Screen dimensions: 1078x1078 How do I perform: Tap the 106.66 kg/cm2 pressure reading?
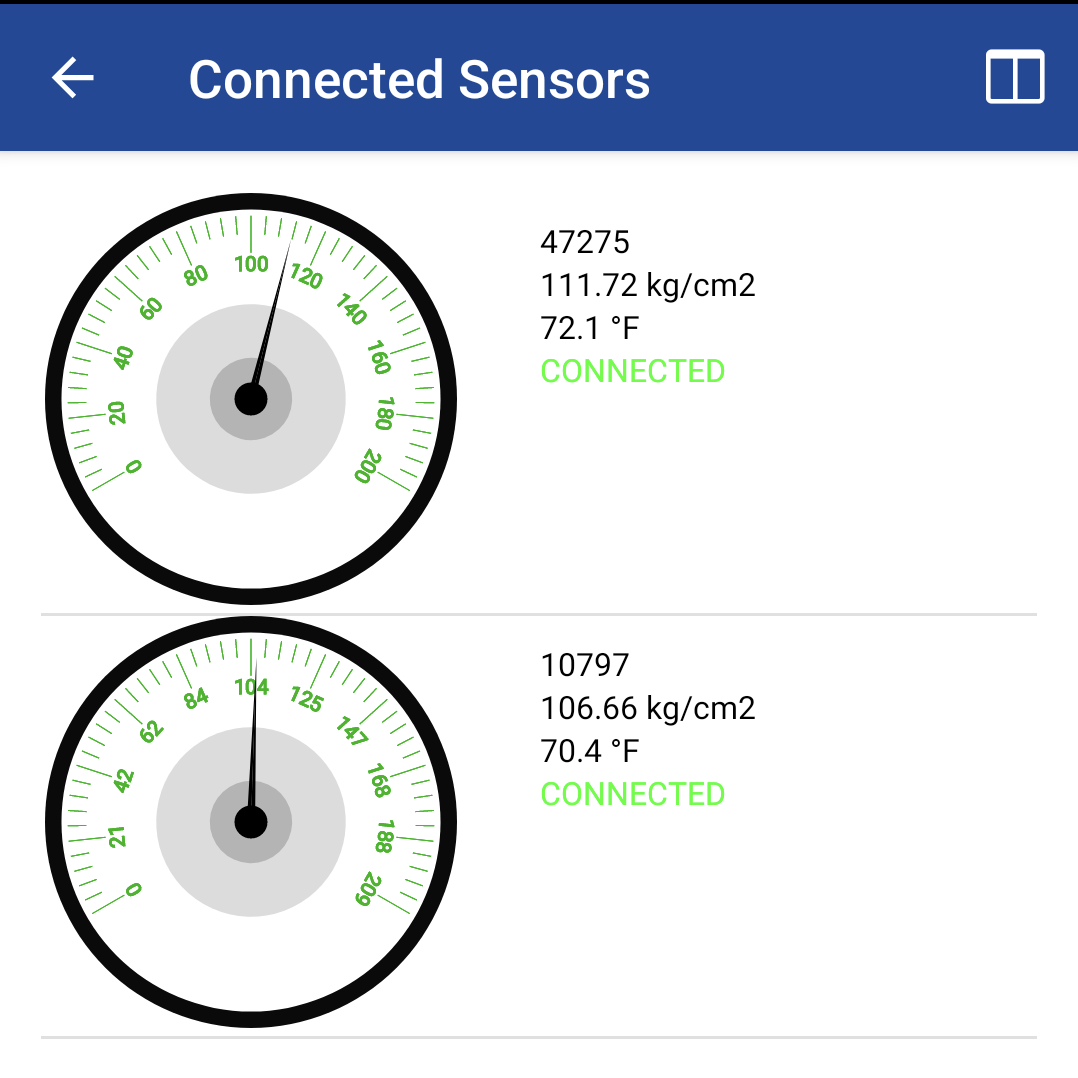[x=648, y=708]
